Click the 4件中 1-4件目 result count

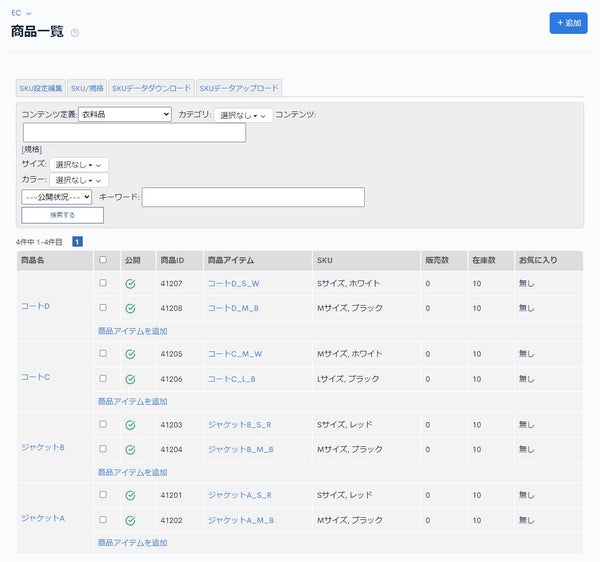click(x=39, y=242)
